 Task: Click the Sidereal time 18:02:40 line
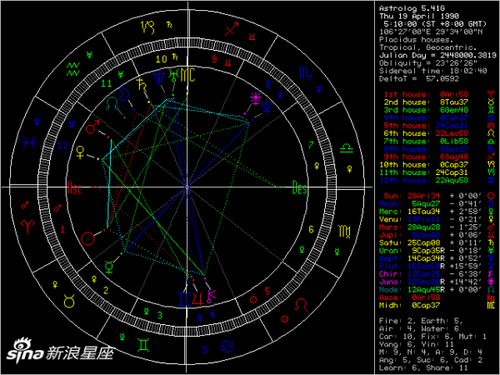433,71
